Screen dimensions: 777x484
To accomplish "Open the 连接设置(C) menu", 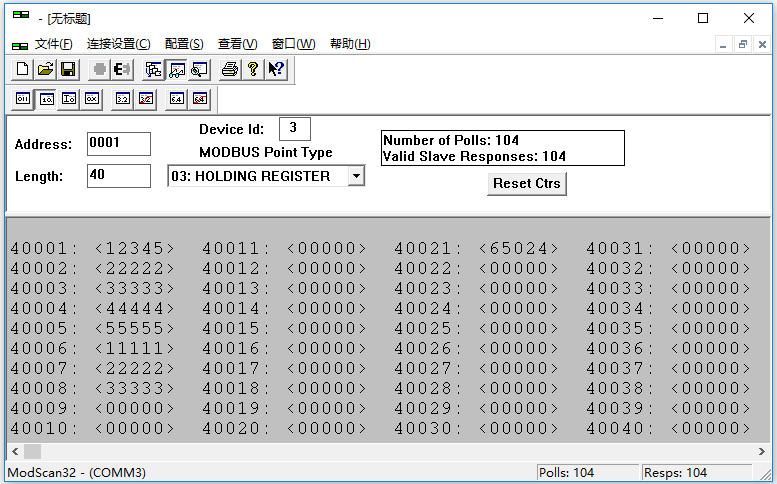I will [x=118, y=44].
